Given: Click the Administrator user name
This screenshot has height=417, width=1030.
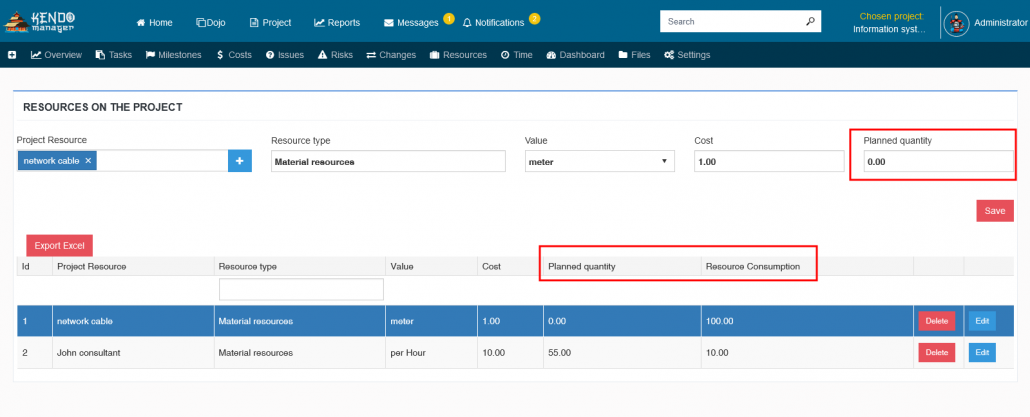Looking at the screenshot, I should coord(1000,22).
